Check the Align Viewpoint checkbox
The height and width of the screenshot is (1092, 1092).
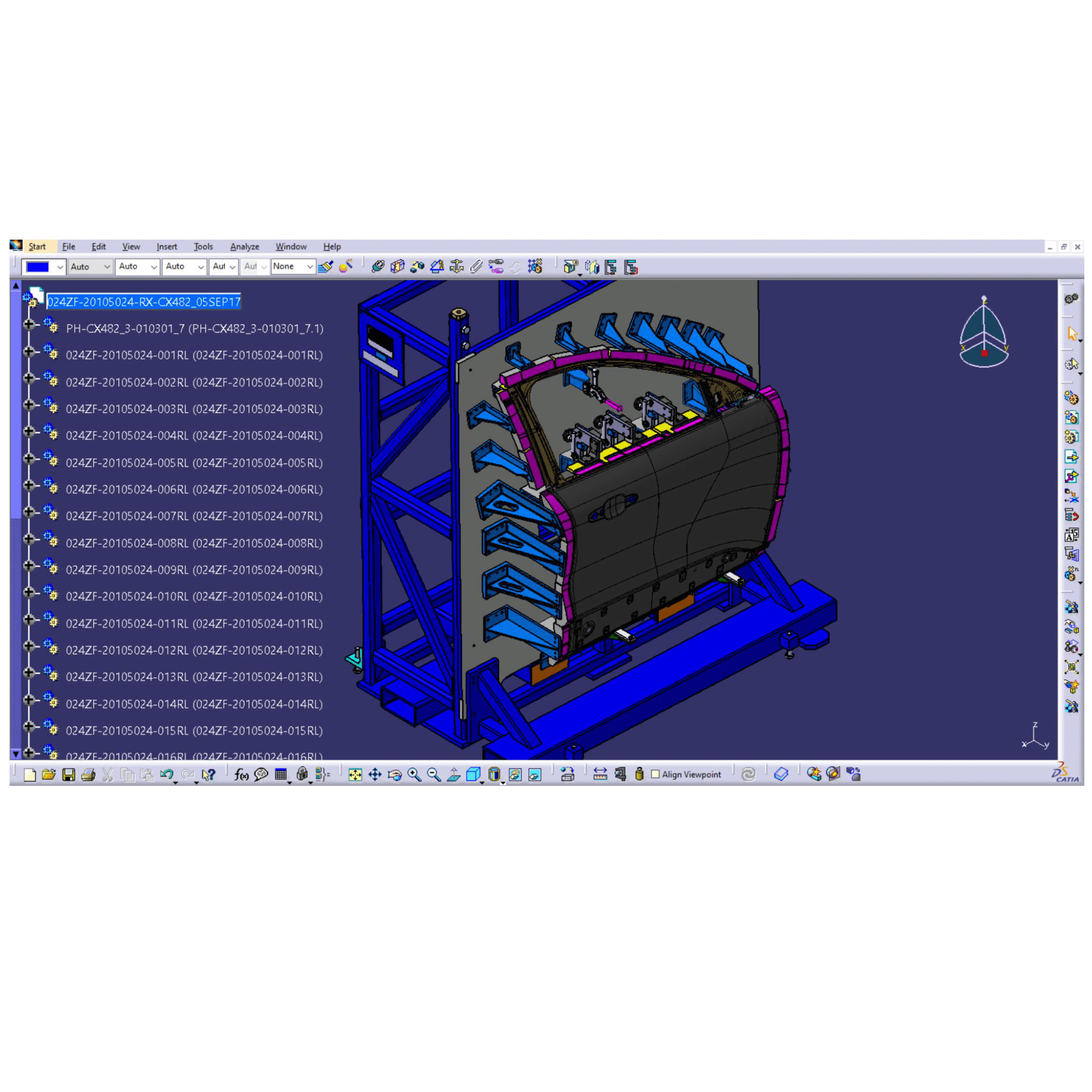655,774
